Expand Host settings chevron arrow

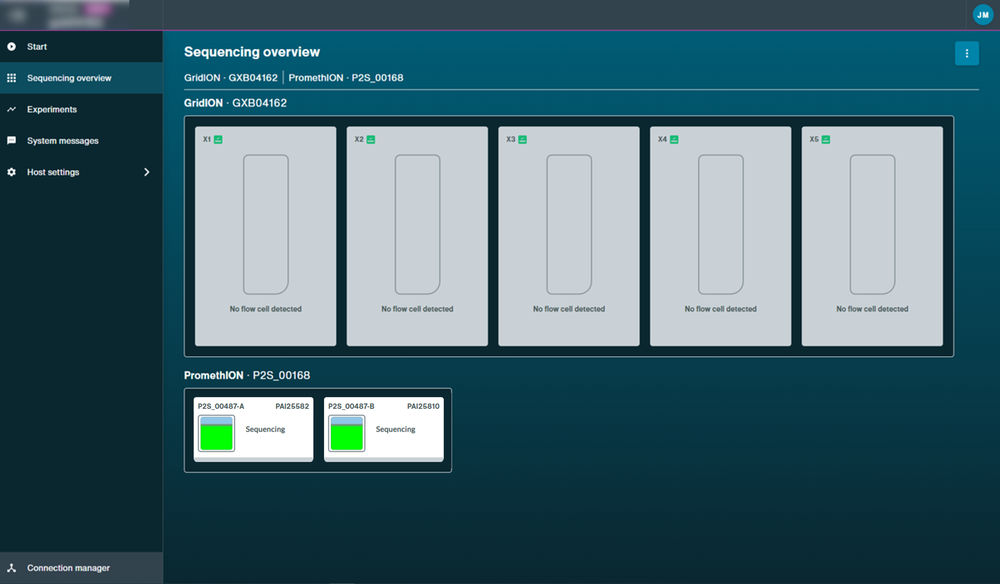tap(147, 172)
